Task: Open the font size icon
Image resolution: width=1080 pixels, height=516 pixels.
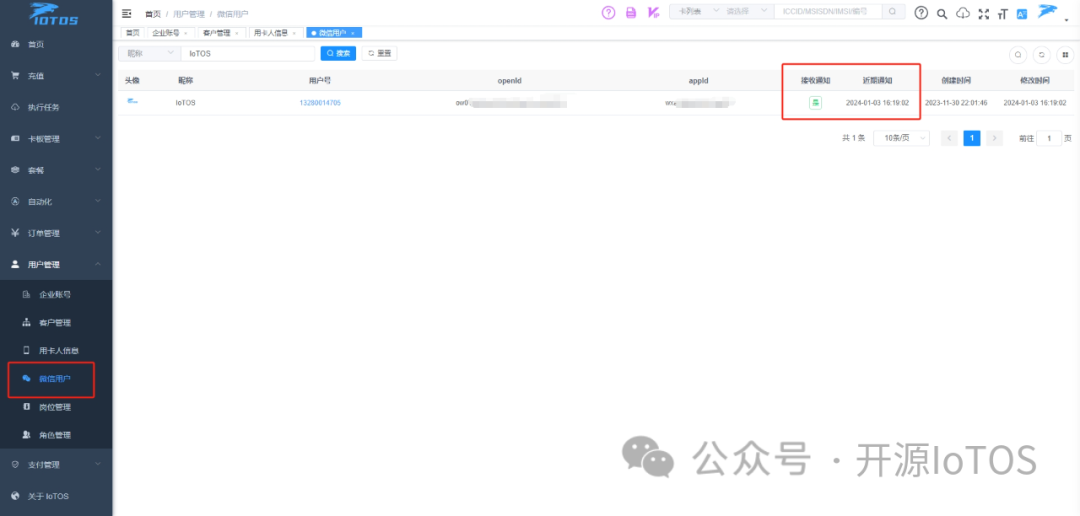Action: (x=1002, y=14)
